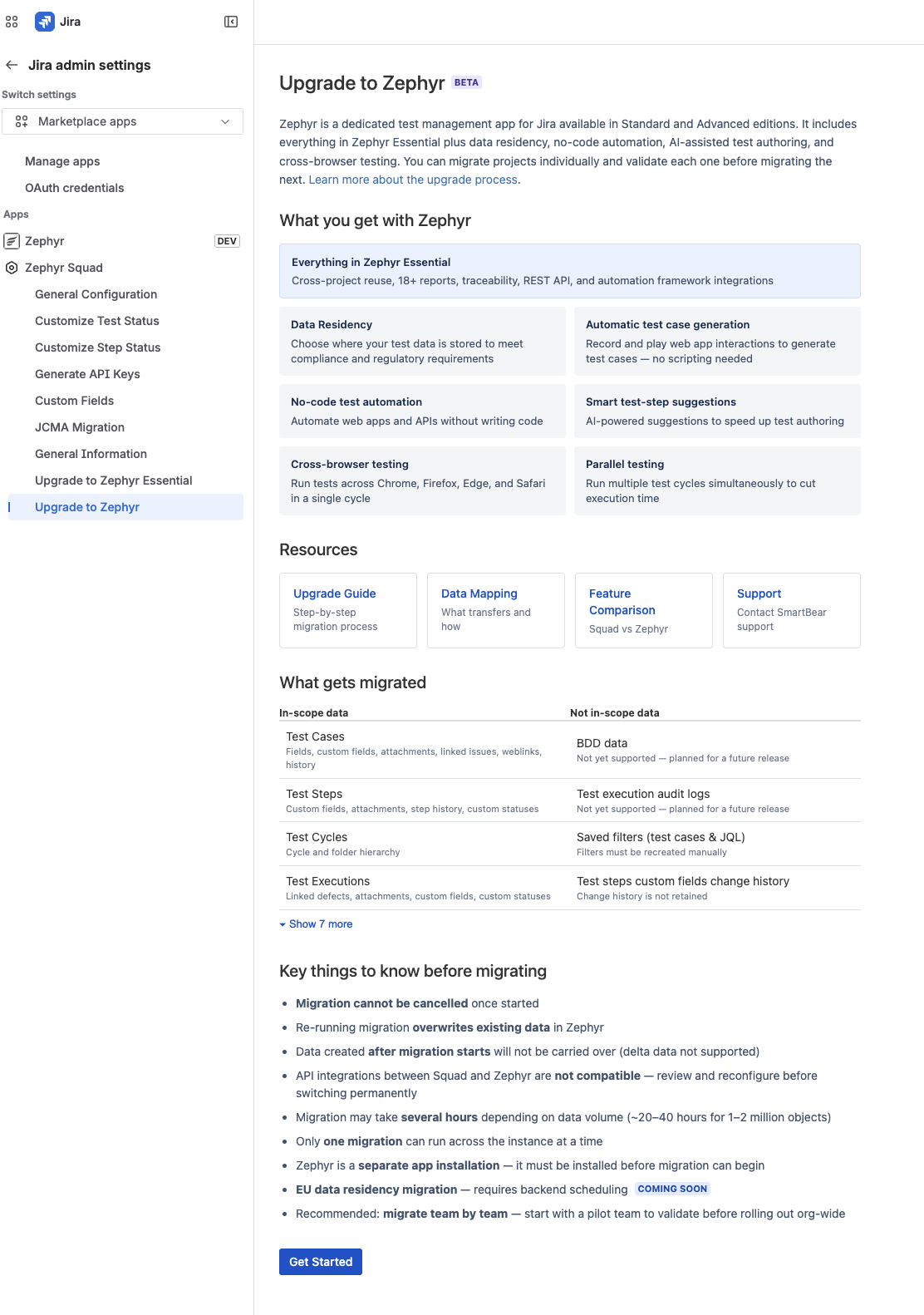Click the Get Started button
This screenshot has width=924, height=1315.
(x=321, y=1262)
